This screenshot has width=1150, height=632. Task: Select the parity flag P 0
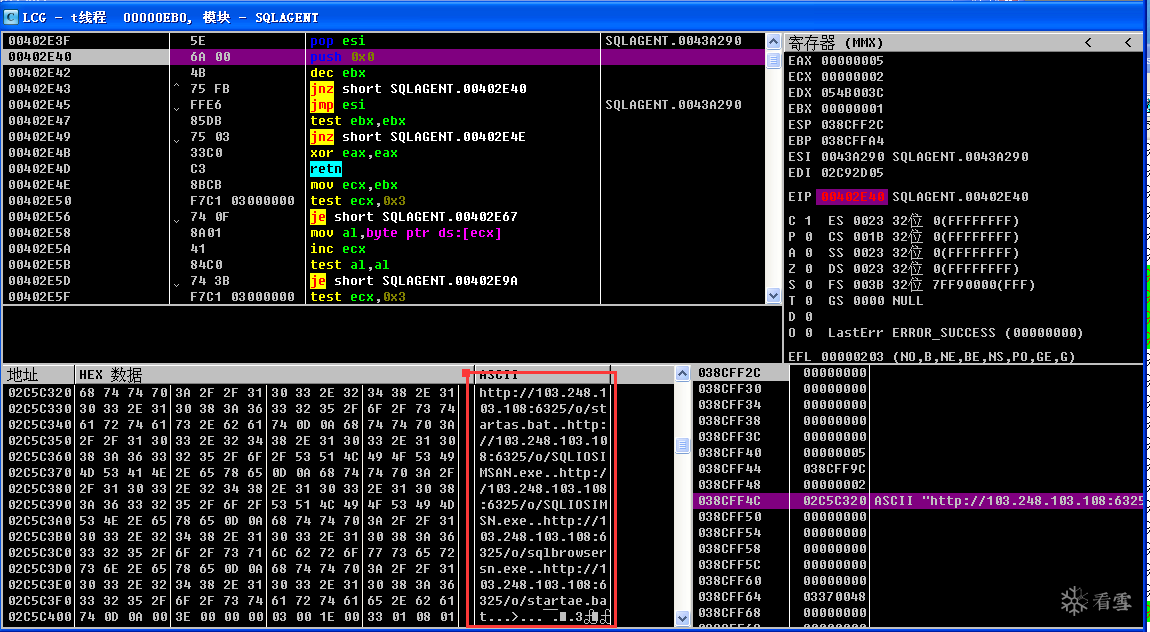pos(800,237)
